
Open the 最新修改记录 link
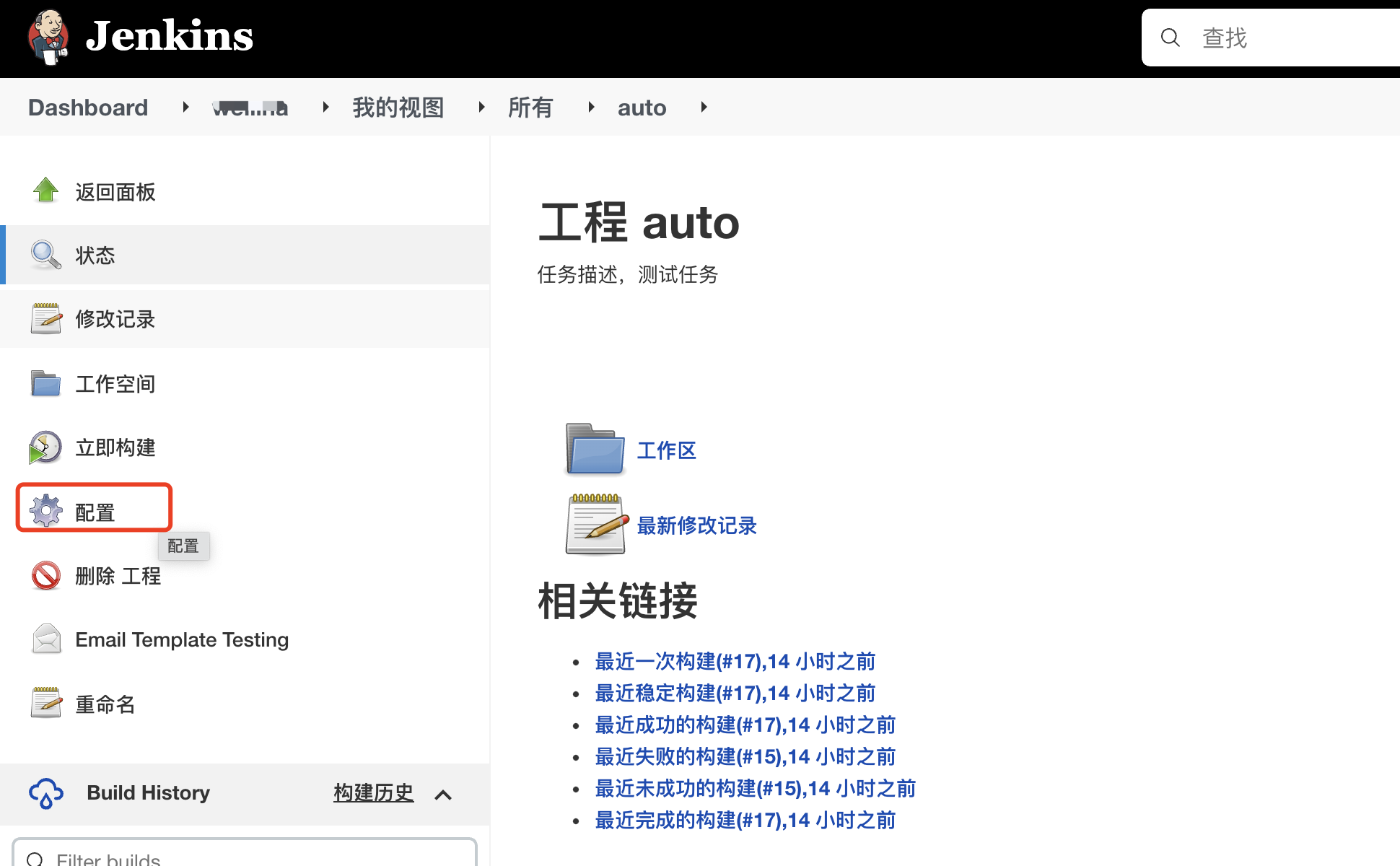(x=696, y=525)
